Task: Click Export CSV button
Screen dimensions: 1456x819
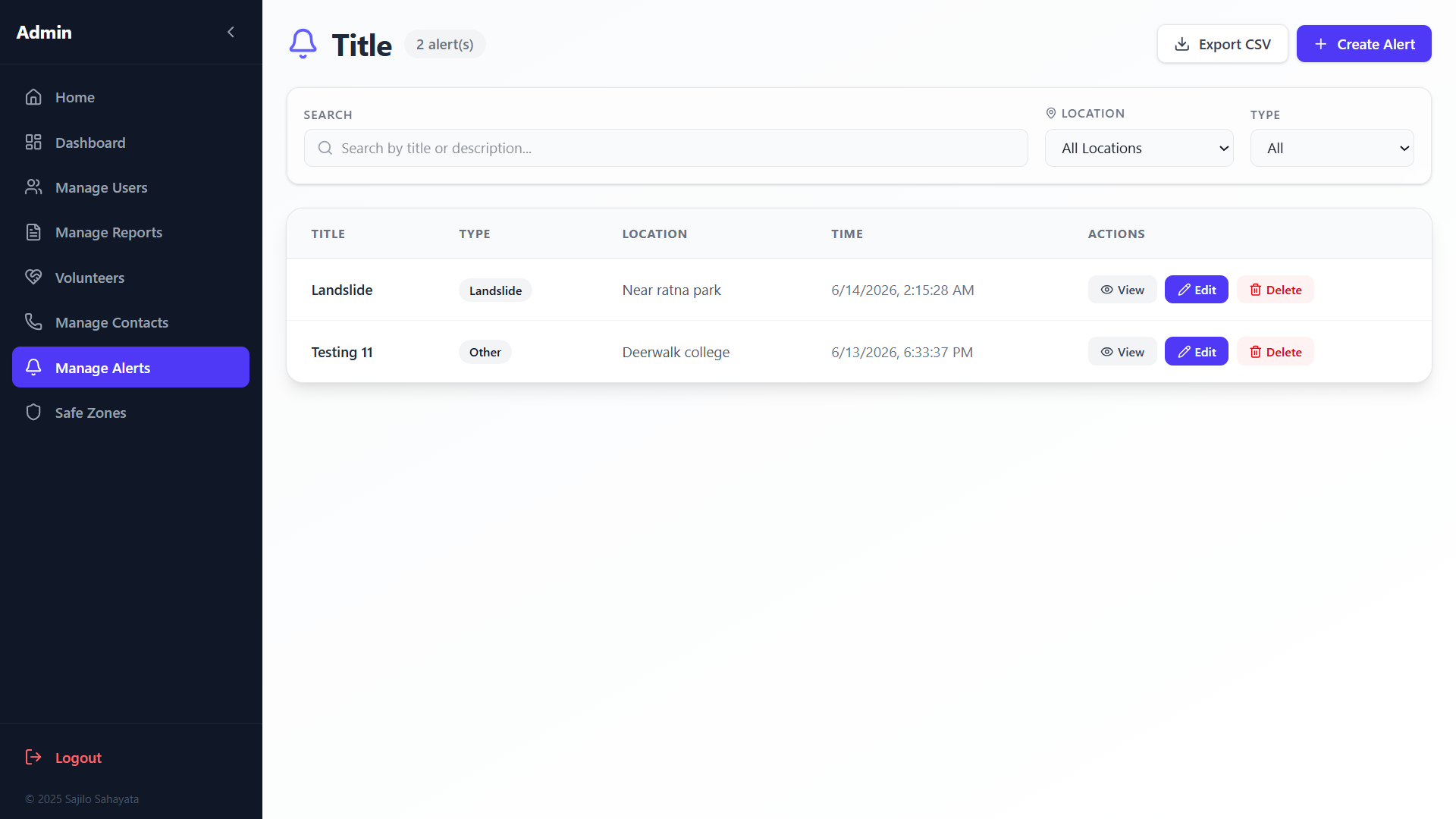Action: click(x=1222, y=44)
